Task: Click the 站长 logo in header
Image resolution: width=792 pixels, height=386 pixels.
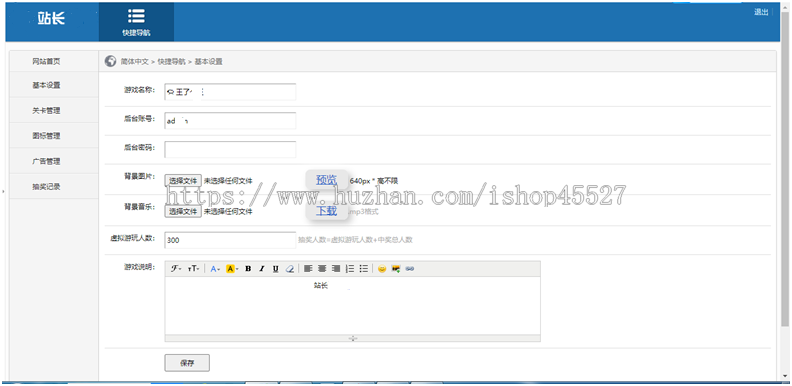Action: click(x=51, y=19)
